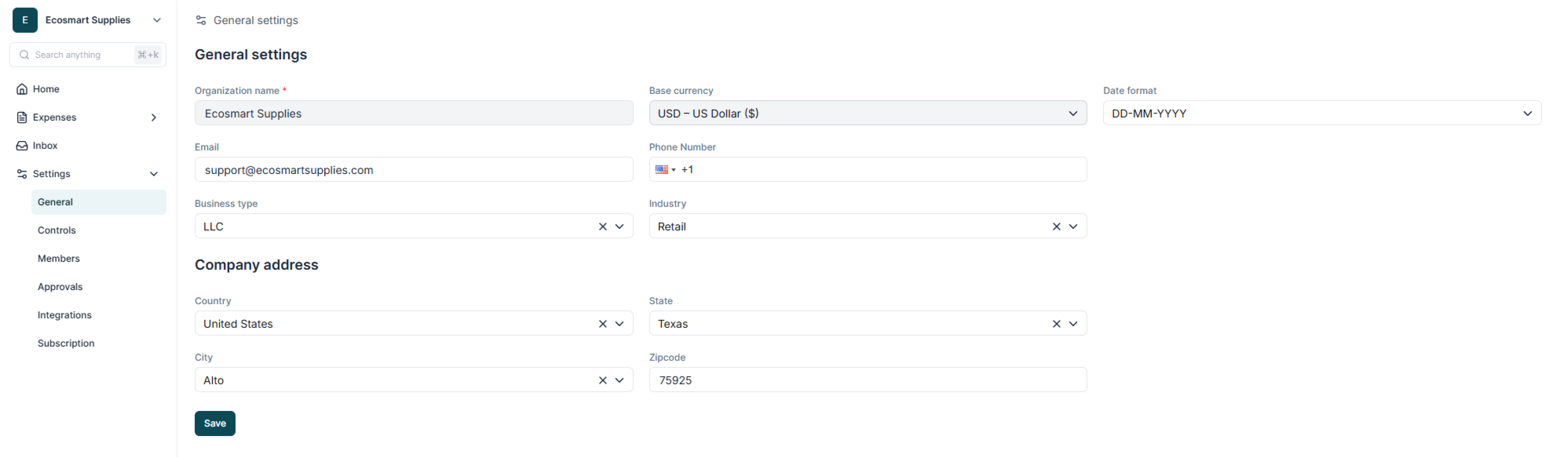Click the Inbox tray icon
This screenshot has height=457, width=1568.
(x=22, y=146)
